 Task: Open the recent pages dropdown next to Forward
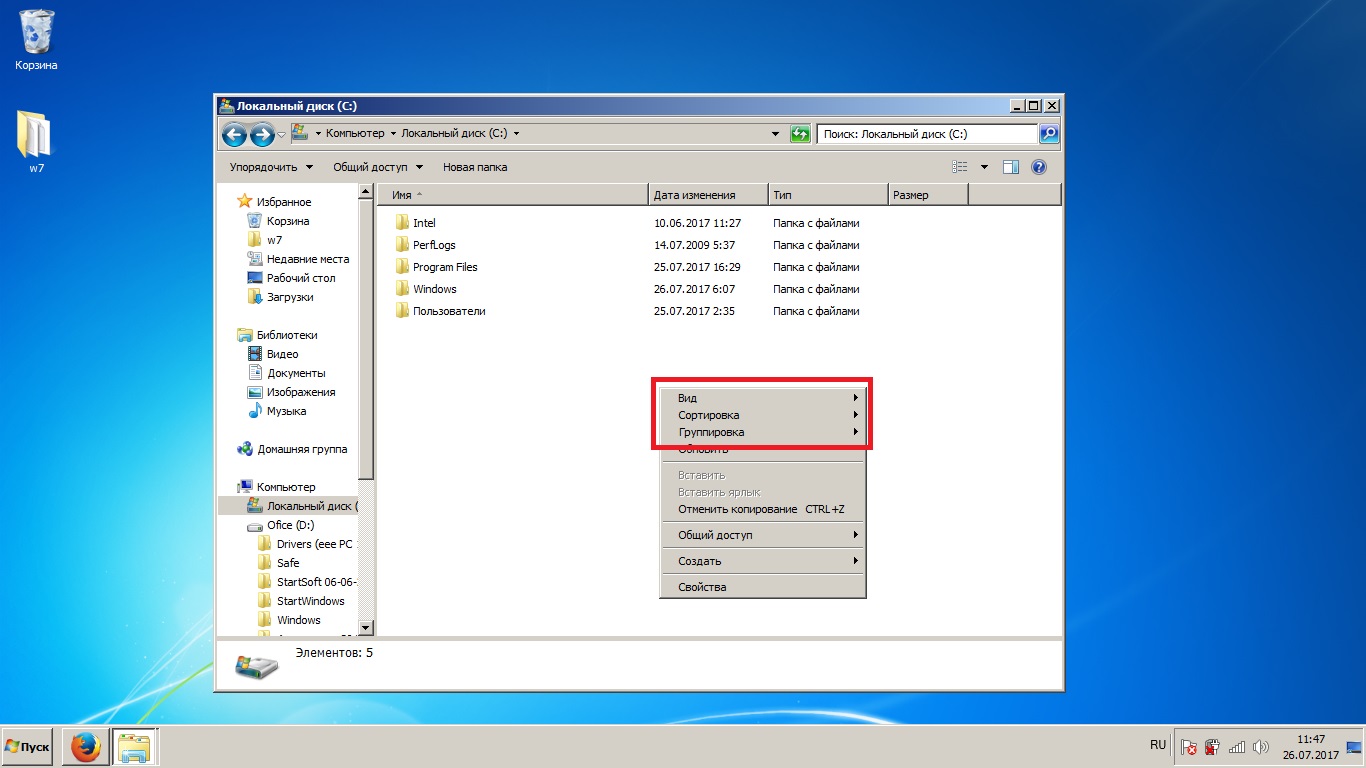click(x=281, y=134)
